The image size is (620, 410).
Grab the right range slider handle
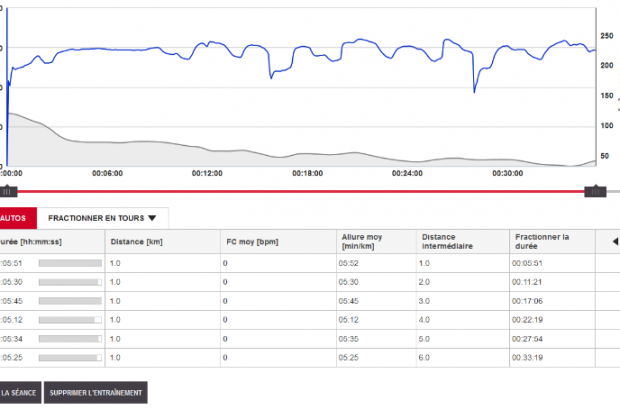[596, 190]
